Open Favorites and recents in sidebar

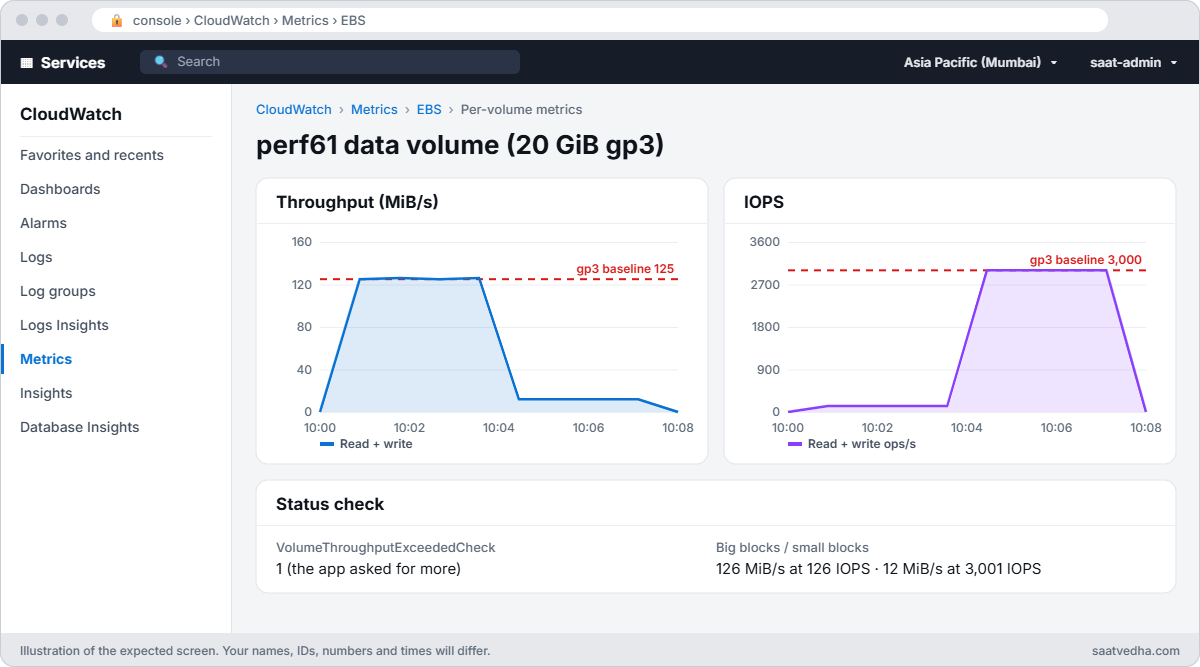(92, 155)
